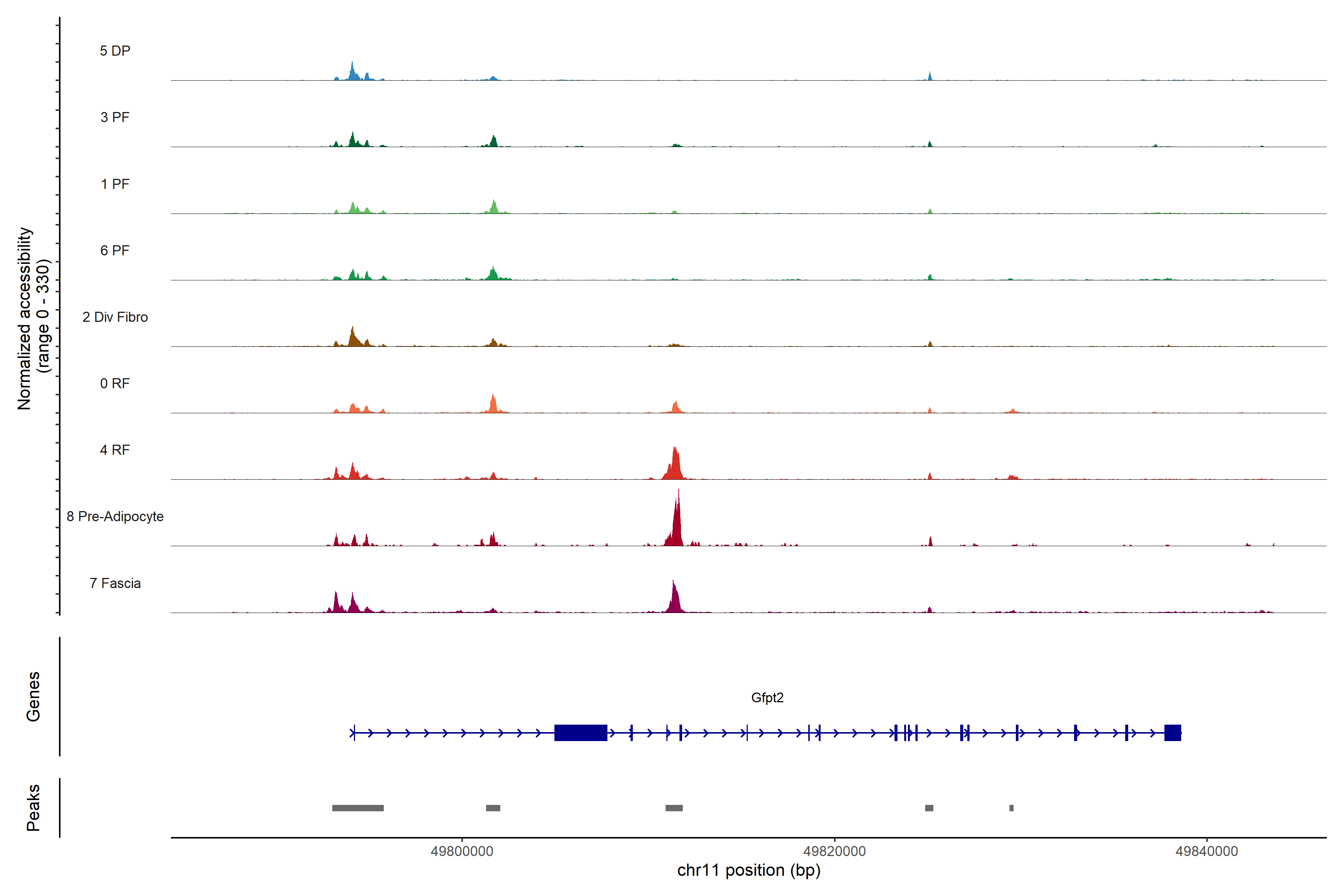
Task: Click the 49800000 axis tick label
Action: click(462, 852)
